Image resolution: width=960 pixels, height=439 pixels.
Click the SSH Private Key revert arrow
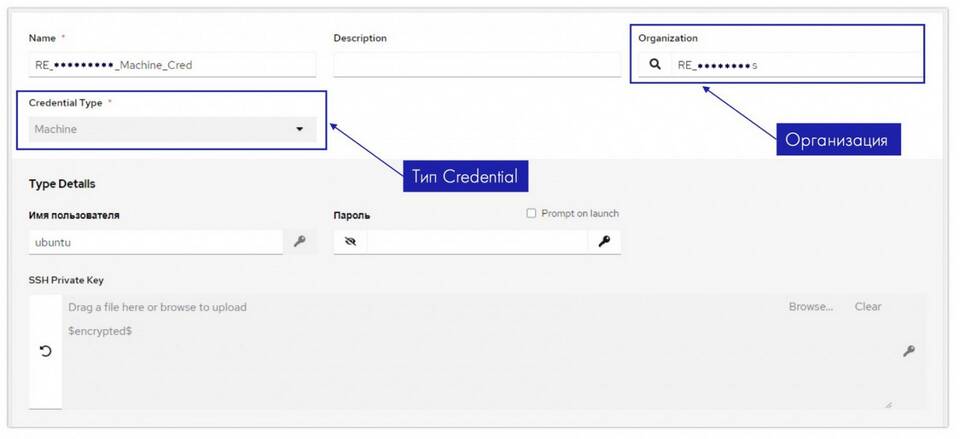[45, 351]
